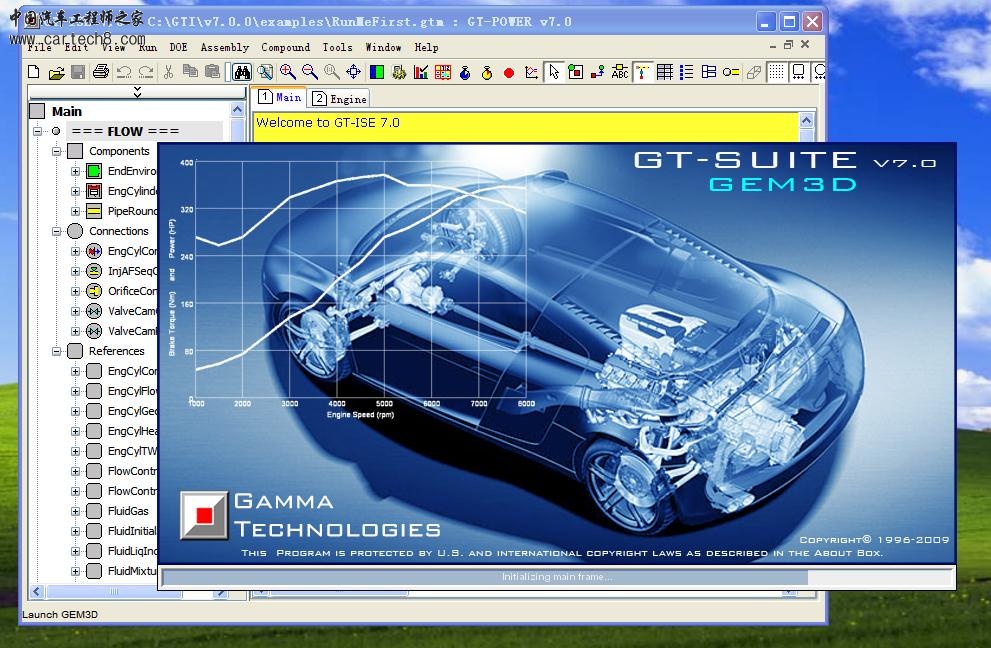Screen dimensions: 991x648
Task: Select the FluidInitial tree item
Action: pyautogui.click(x=131, y=531)
